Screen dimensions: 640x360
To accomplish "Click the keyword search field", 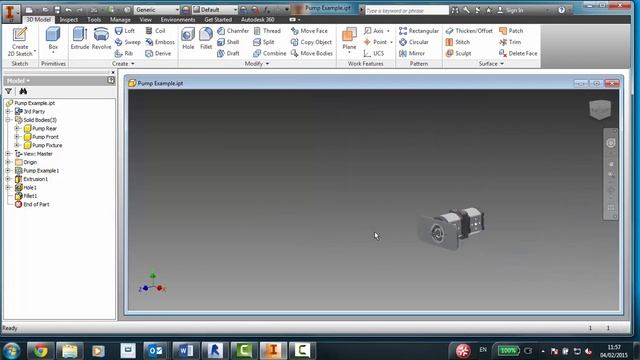I will pyautogui.click(x=407, y=10).
